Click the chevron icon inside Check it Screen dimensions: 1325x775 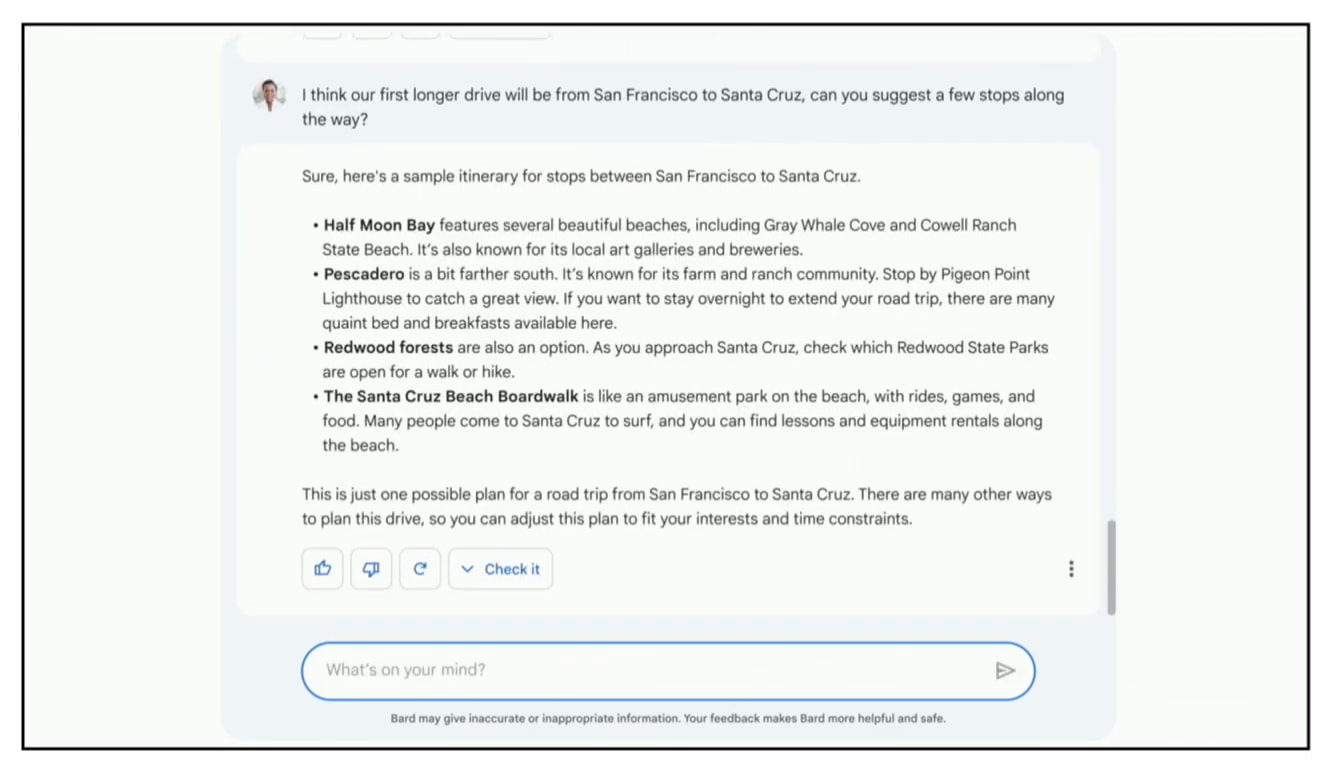coord(467,568)
